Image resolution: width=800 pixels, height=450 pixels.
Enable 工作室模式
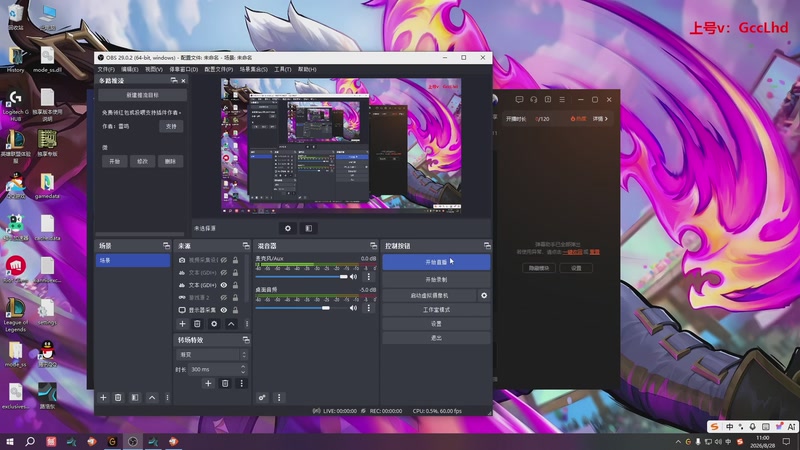[436, 309]
